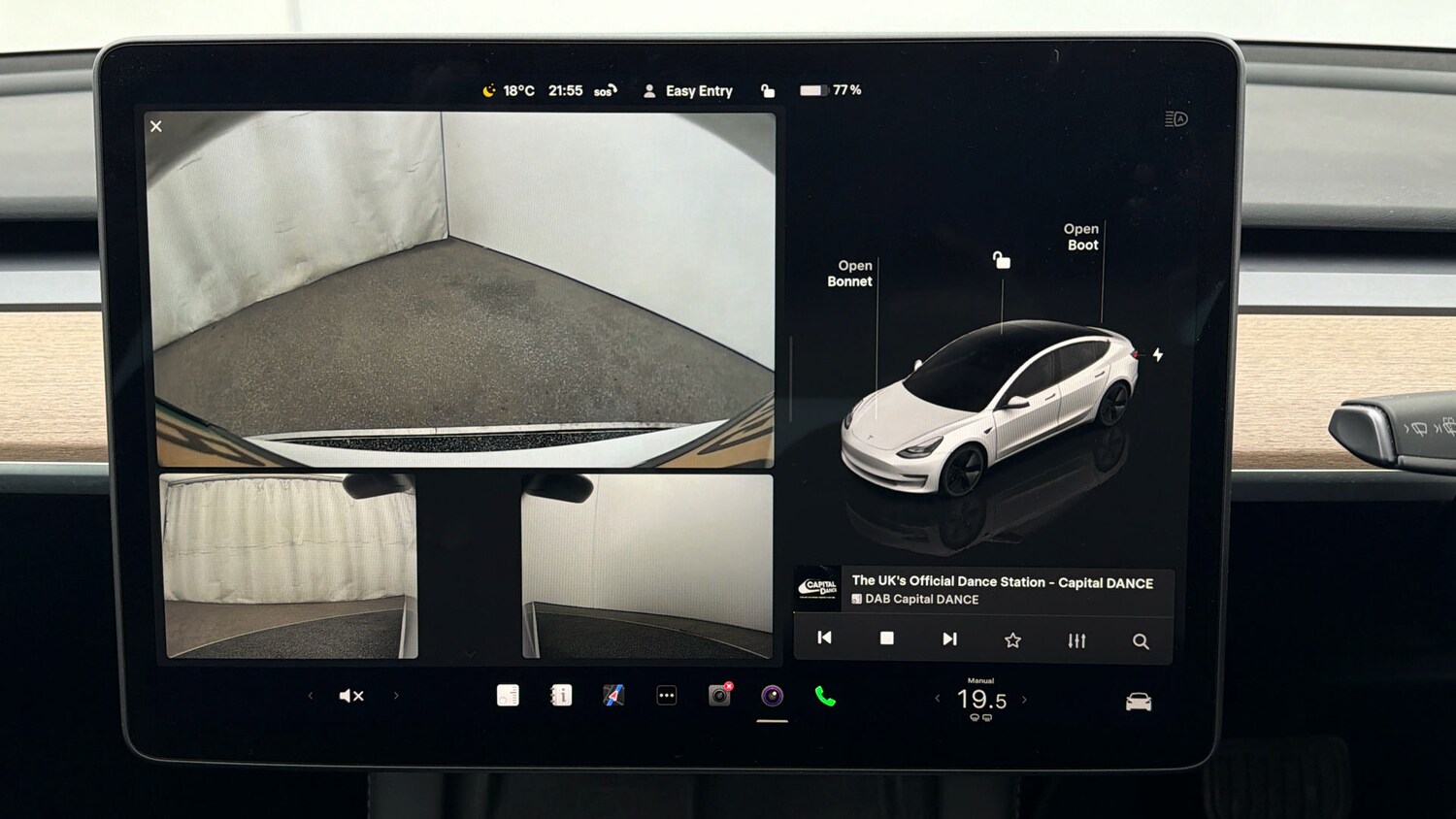Open the All Apps grid launcher
This screenshot has width=1456, height=819.
666,696
